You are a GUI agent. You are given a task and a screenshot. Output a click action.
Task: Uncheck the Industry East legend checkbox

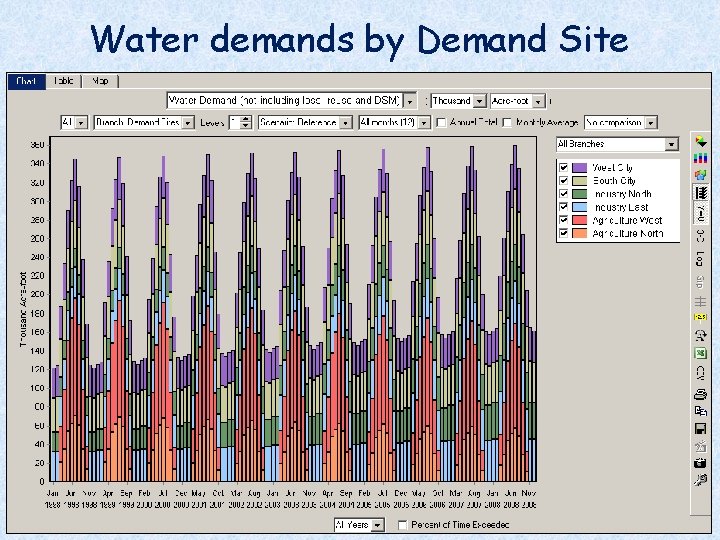(563, 207)
